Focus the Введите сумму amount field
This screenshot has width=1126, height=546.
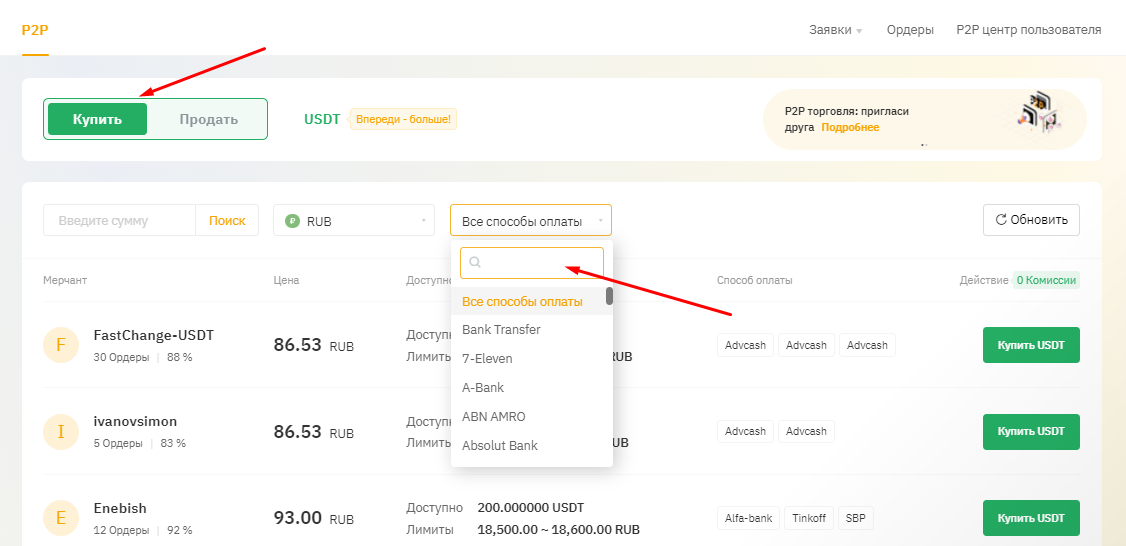point(119,221)
